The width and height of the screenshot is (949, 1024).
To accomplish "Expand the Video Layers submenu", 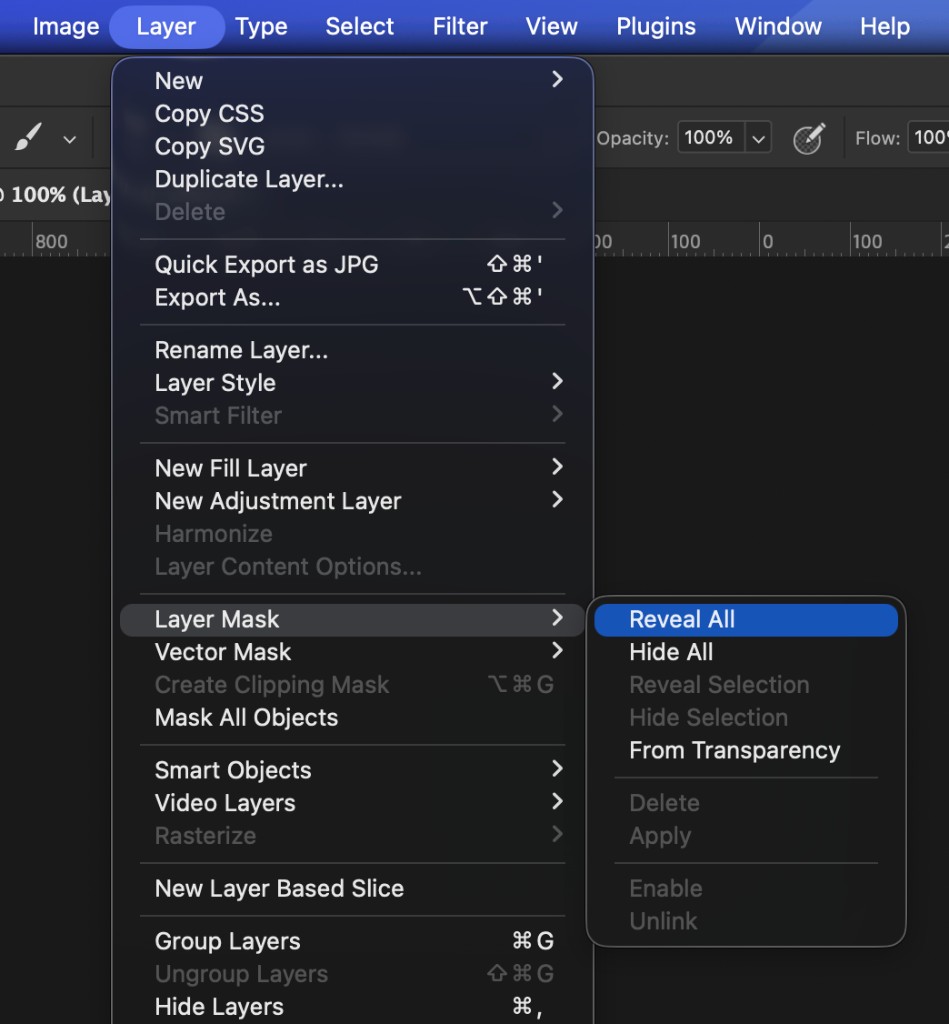I will [x=353, y=803].
